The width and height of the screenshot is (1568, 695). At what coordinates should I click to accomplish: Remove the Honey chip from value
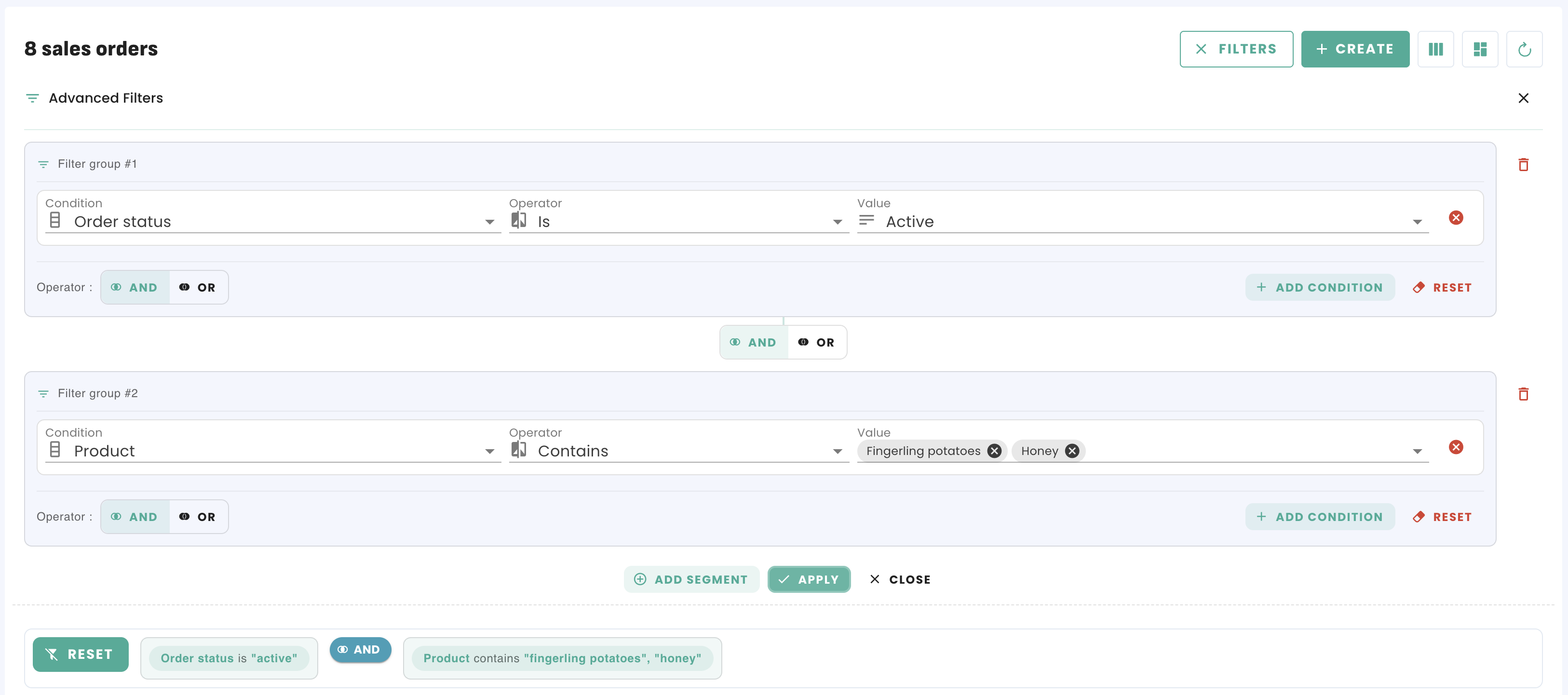pyautogui.click(x=1072, y=451)
